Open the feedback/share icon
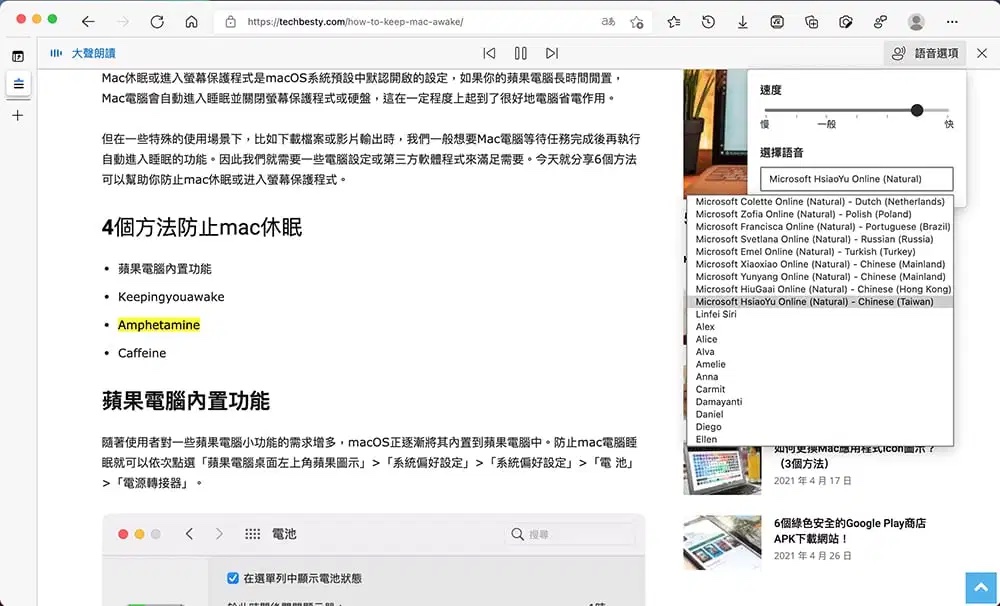This screenshot has height=606, width=1000. pos(880,22)
